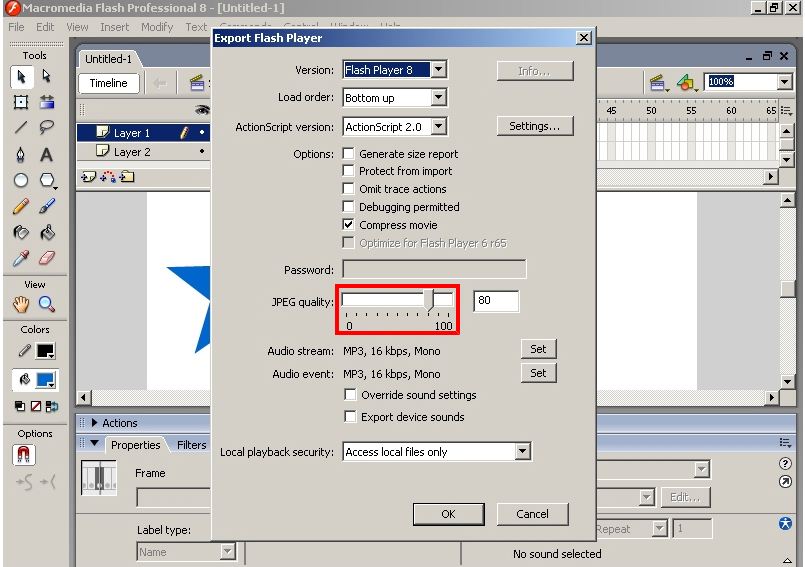The image size is (805, 567).
Task: Click Cancel in Export dialog
Action: point(532,514)
